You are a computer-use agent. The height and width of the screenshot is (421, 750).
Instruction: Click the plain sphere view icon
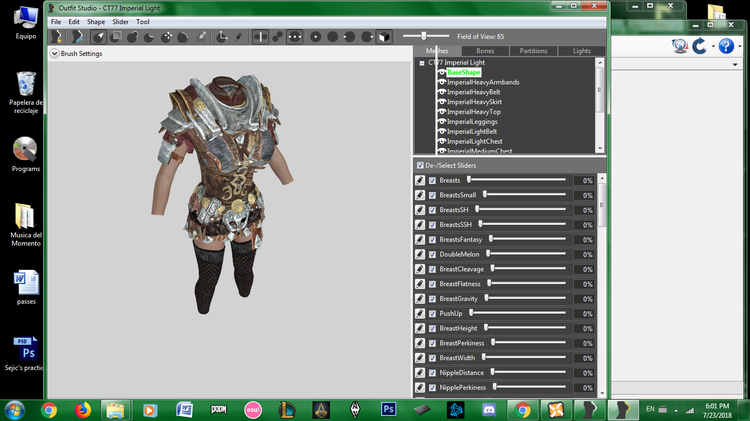(333, 37)
